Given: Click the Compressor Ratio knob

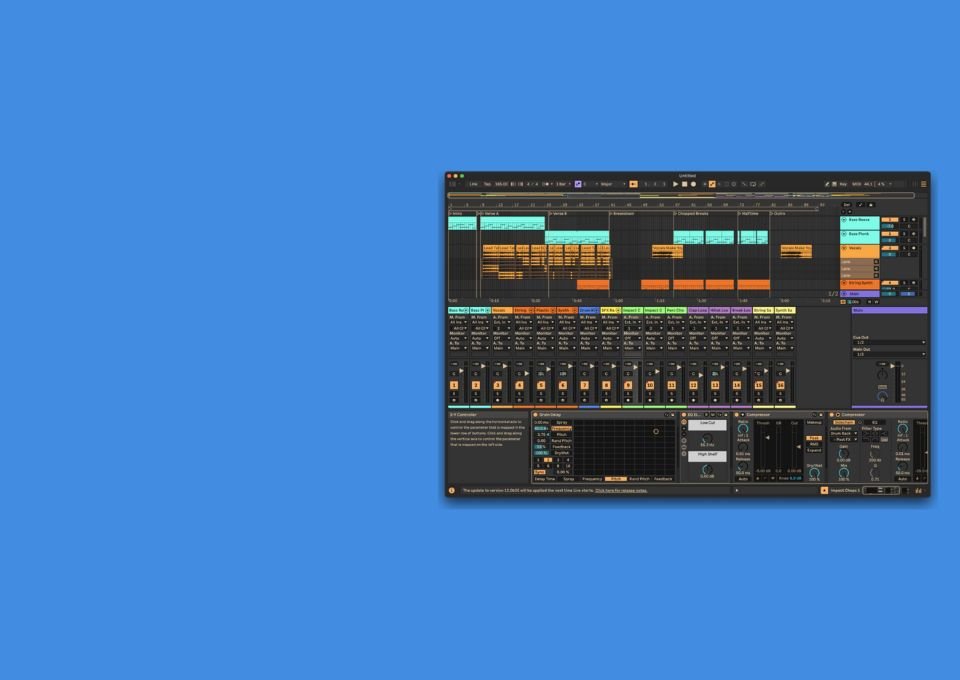Looking at the screenshot, I should coord(743,426).
